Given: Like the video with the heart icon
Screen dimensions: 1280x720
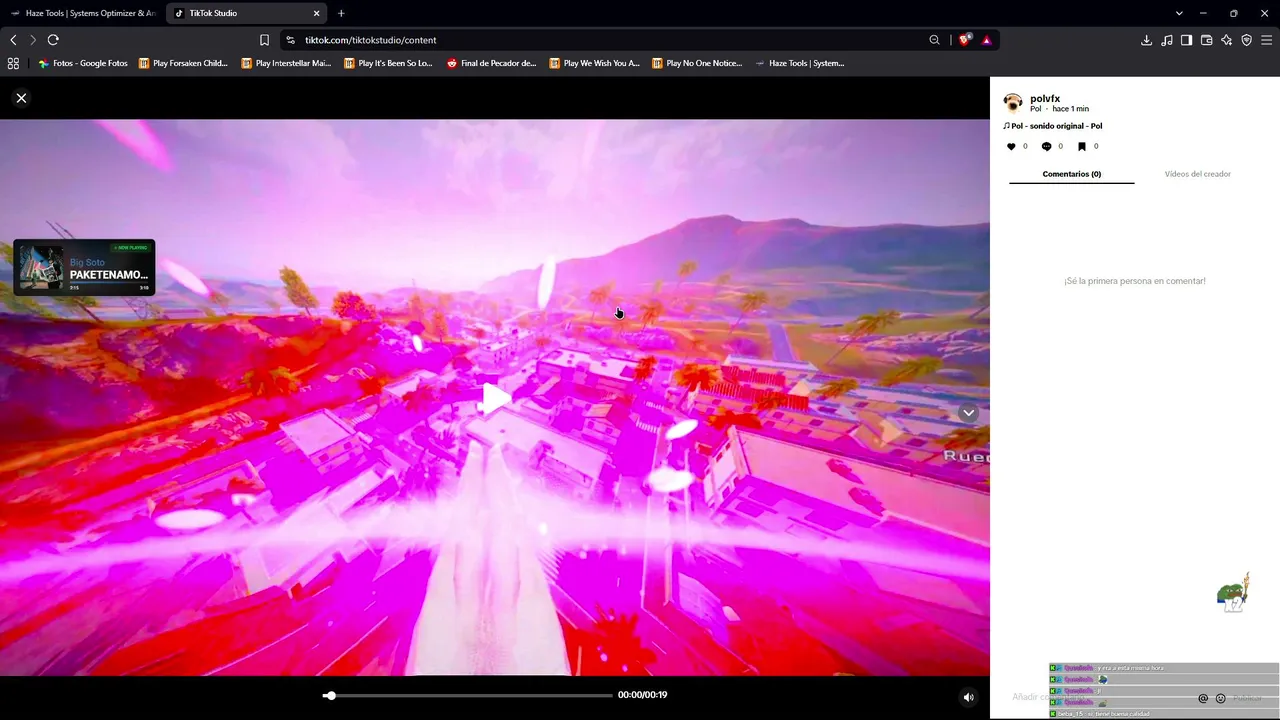Looking at the screenshot, I should click(1011, 146).
